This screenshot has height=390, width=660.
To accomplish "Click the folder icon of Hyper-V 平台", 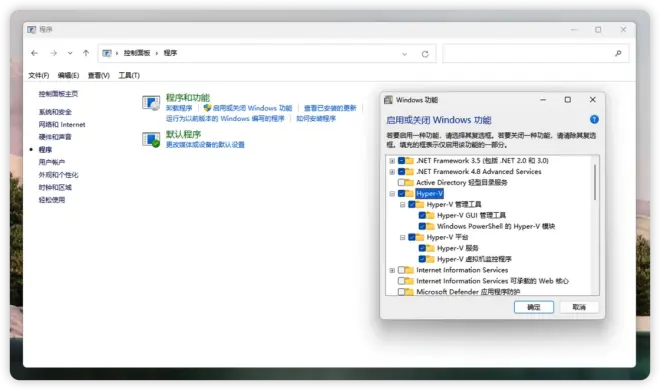I will [x=420, y=237].
